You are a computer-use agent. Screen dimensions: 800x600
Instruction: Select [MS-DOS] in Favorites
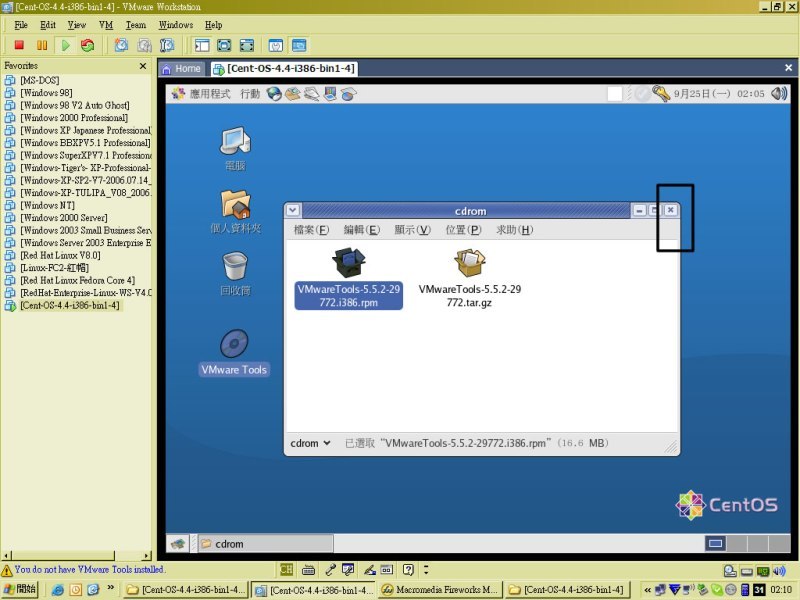click(x=40, y=80)
